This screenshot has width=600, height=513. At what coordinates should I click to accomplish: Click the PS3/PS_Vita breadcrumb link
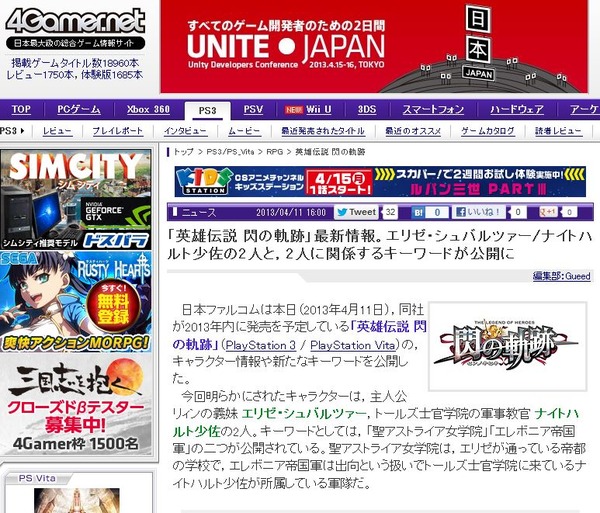[x=230, y=152]
